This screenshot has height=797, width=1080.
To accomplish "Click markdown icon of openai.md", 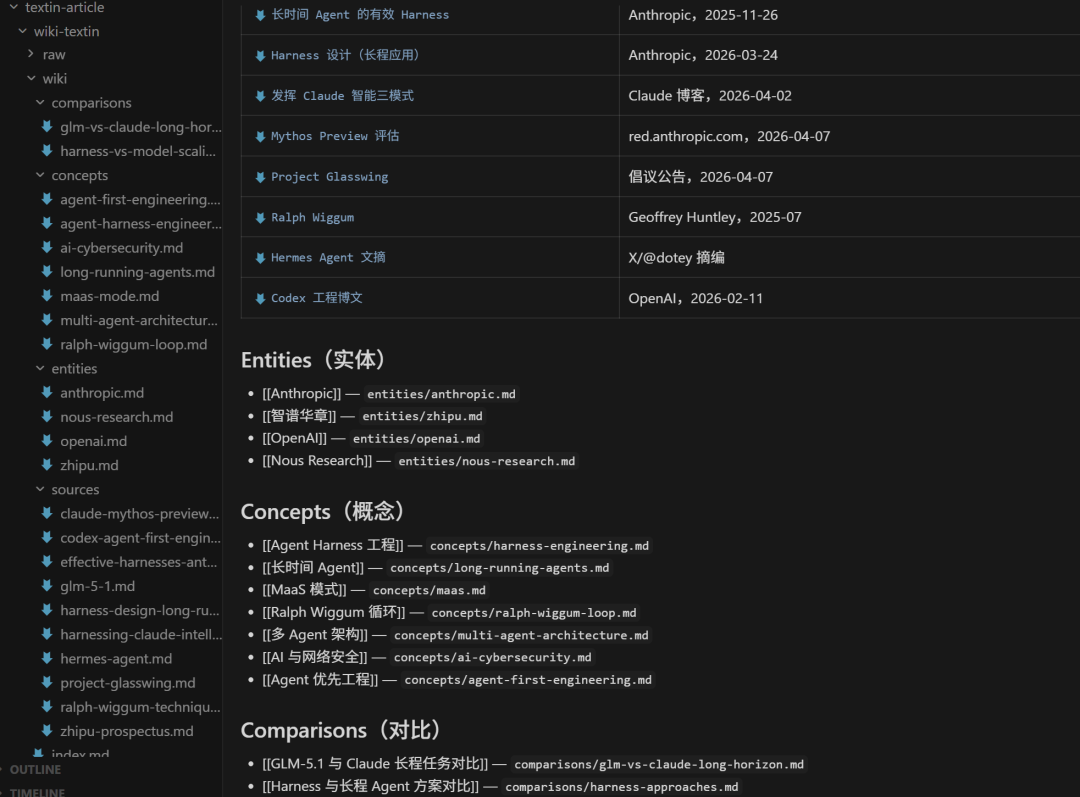I will tap(47, 440).
